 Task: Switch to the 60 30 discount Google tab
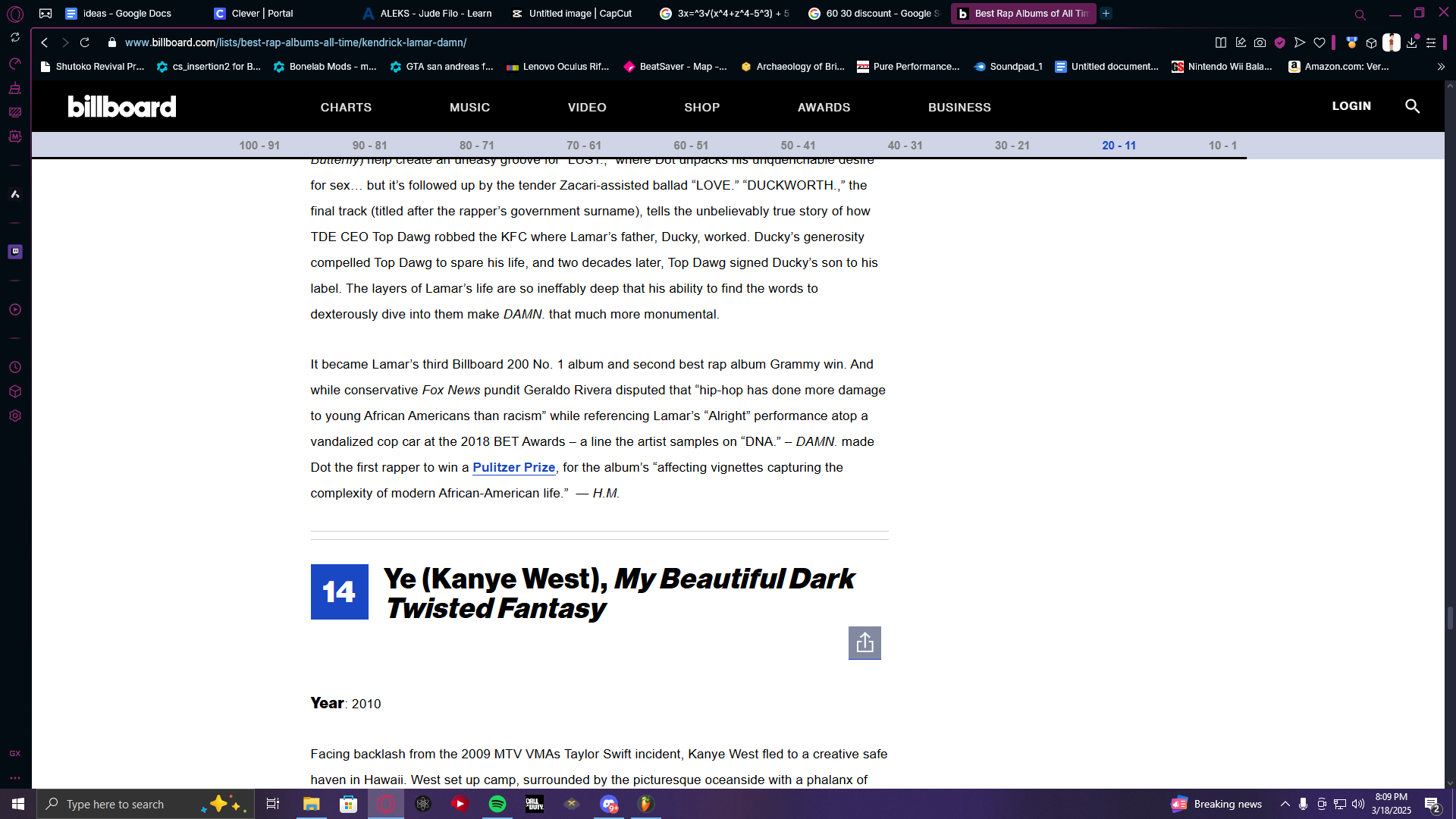(875, 14)
